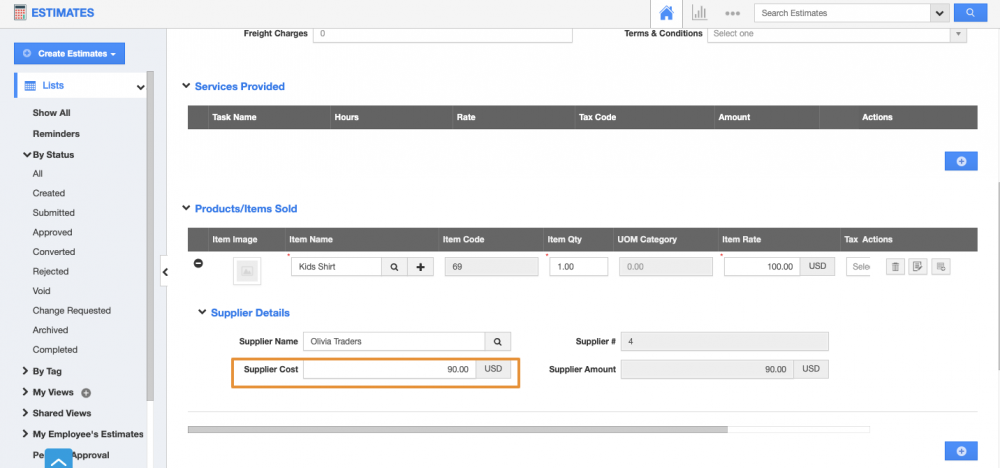Select Show All in the sidebar

click(51, 113)
